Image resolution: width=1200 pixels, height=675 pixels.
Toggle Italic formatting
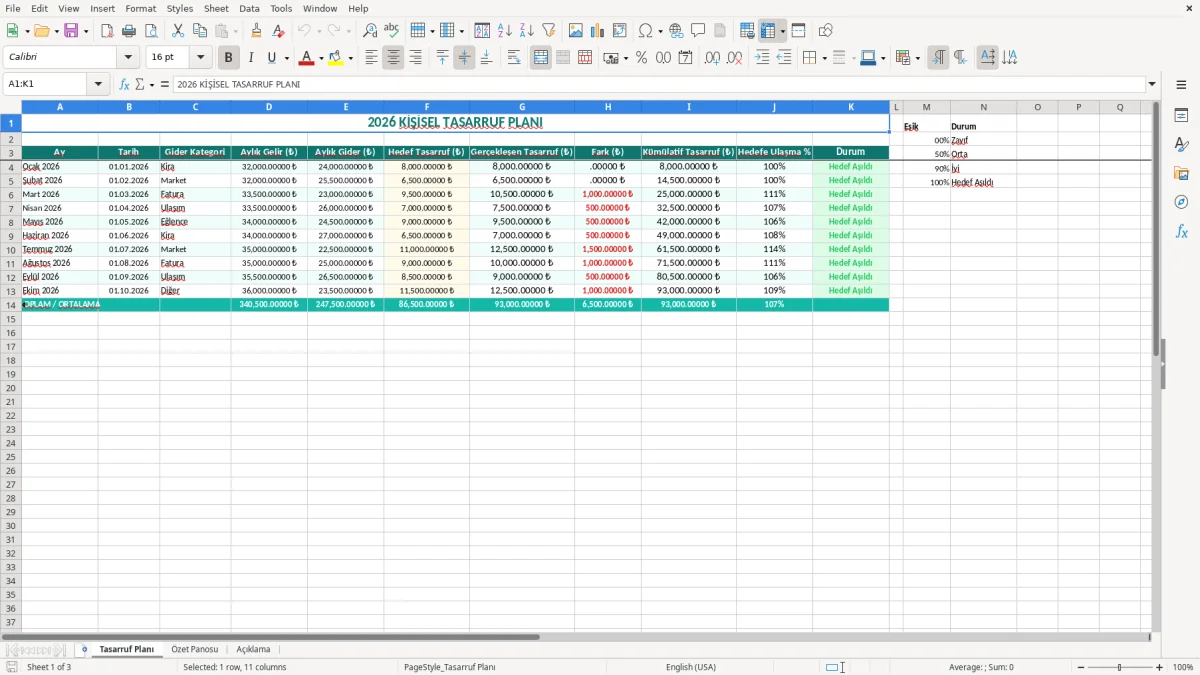[x=251, y=58]
